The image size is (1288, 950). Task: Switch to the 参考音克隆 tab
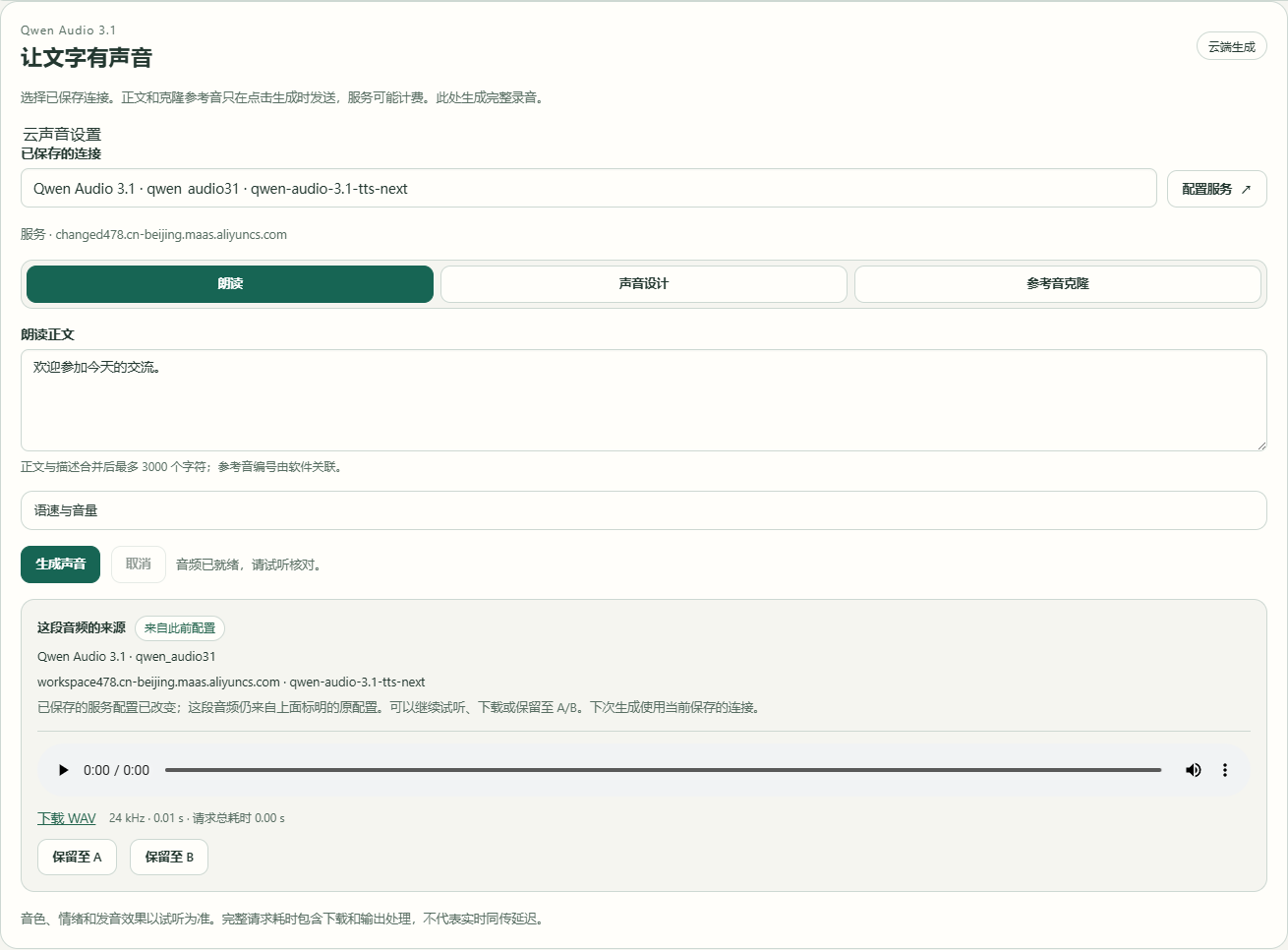pos(1058,284)
